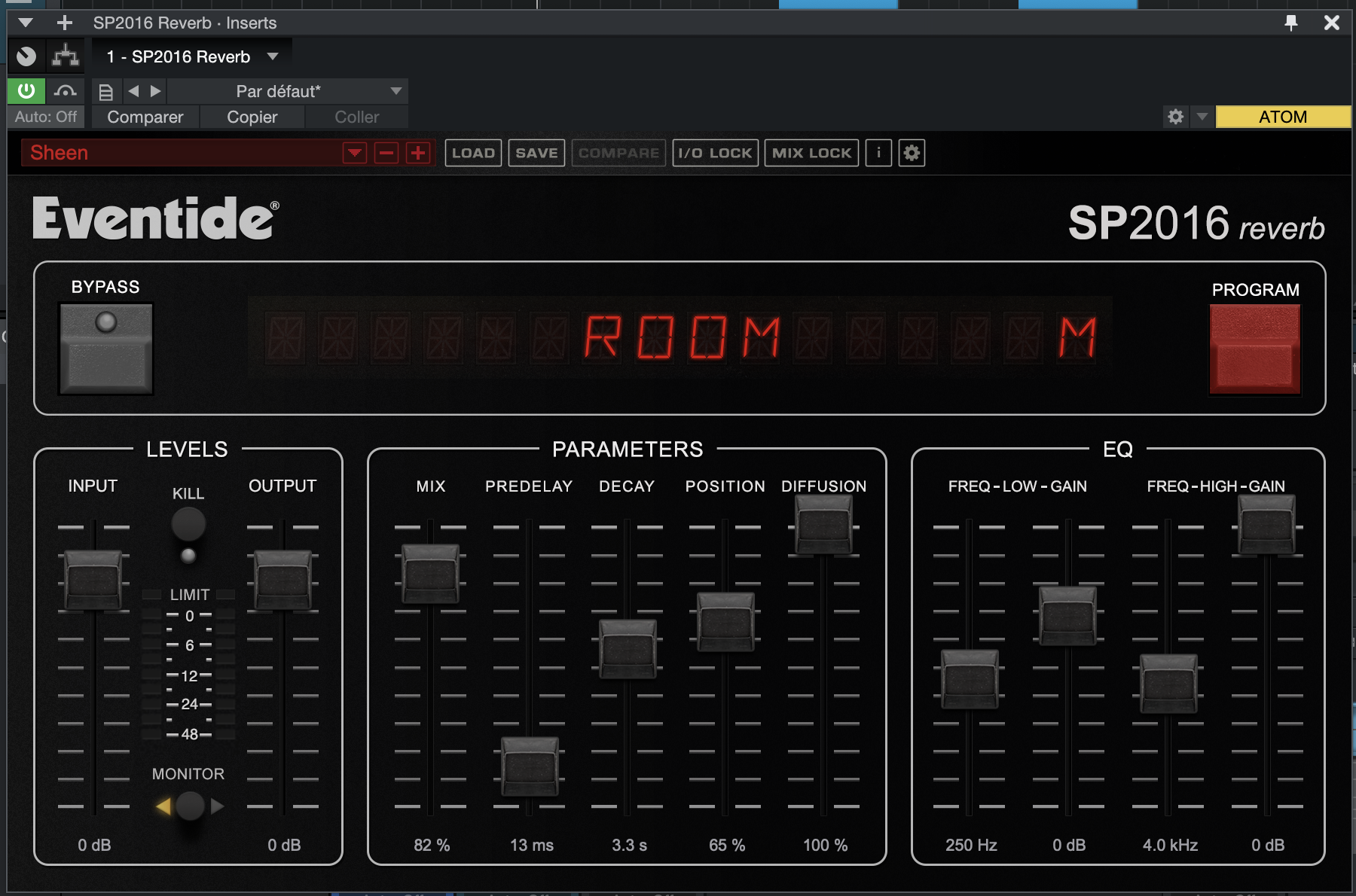Expand the arrow next to host gear
The image size is (1356, 896).
click(1202, 117)
